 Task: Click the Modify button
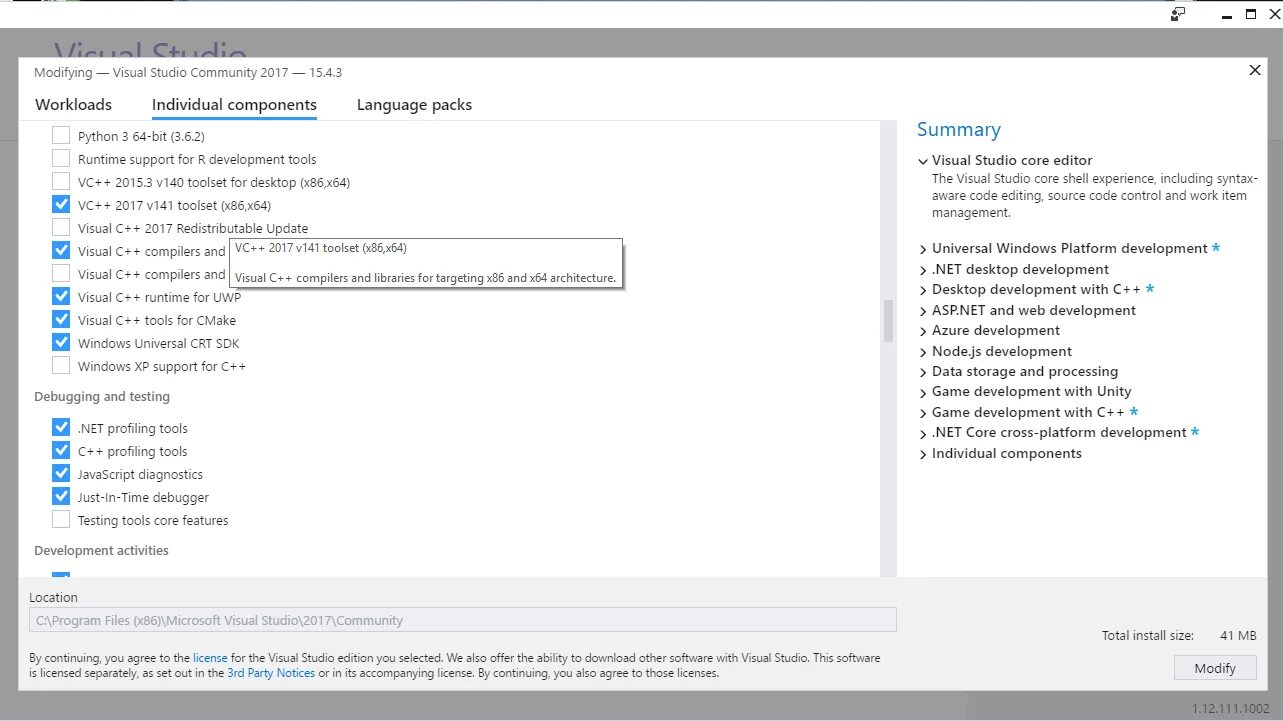coord(1215,668)
